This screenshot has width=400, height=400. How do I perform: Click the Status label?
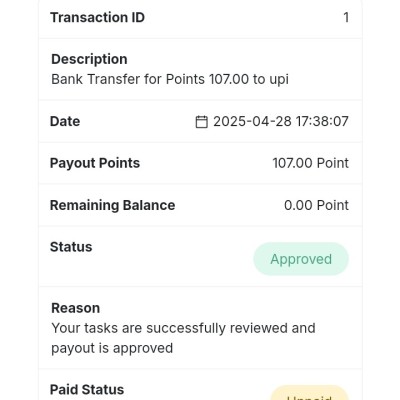point(71,247)
